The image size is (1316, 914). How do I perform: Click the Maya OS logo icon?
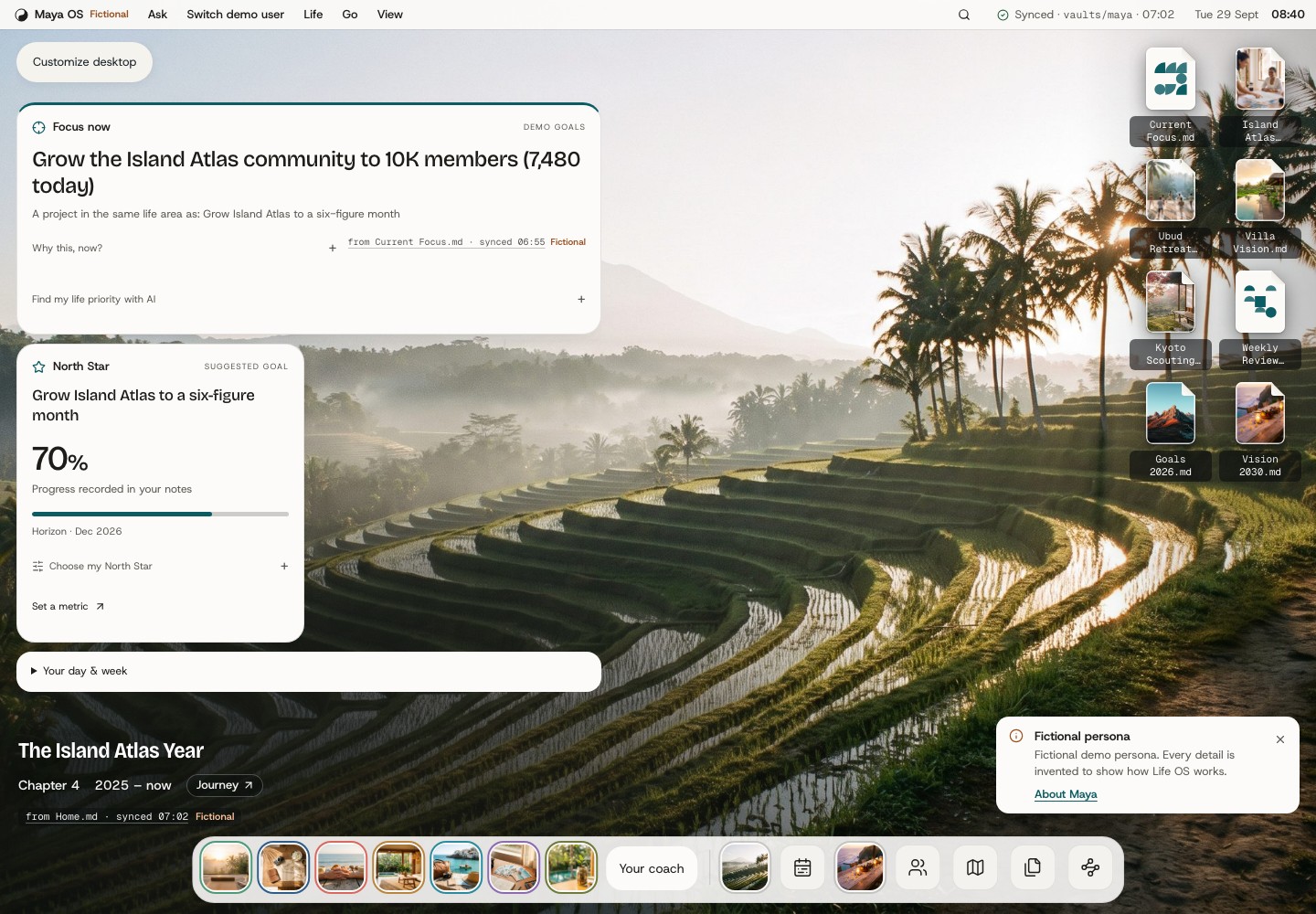22,15
